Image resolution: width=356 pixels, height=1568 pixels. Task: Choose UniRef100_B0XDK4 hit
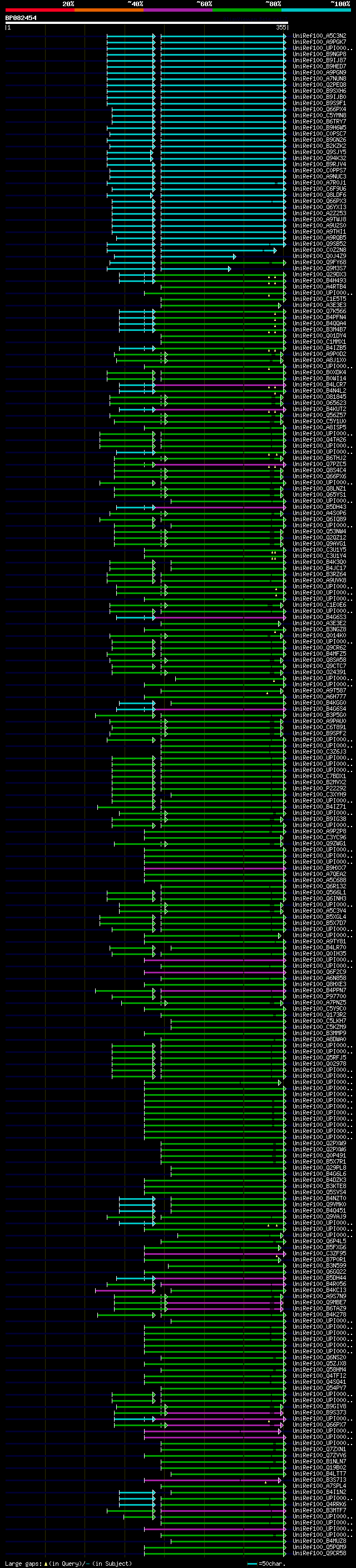click(x=319, y=373)
